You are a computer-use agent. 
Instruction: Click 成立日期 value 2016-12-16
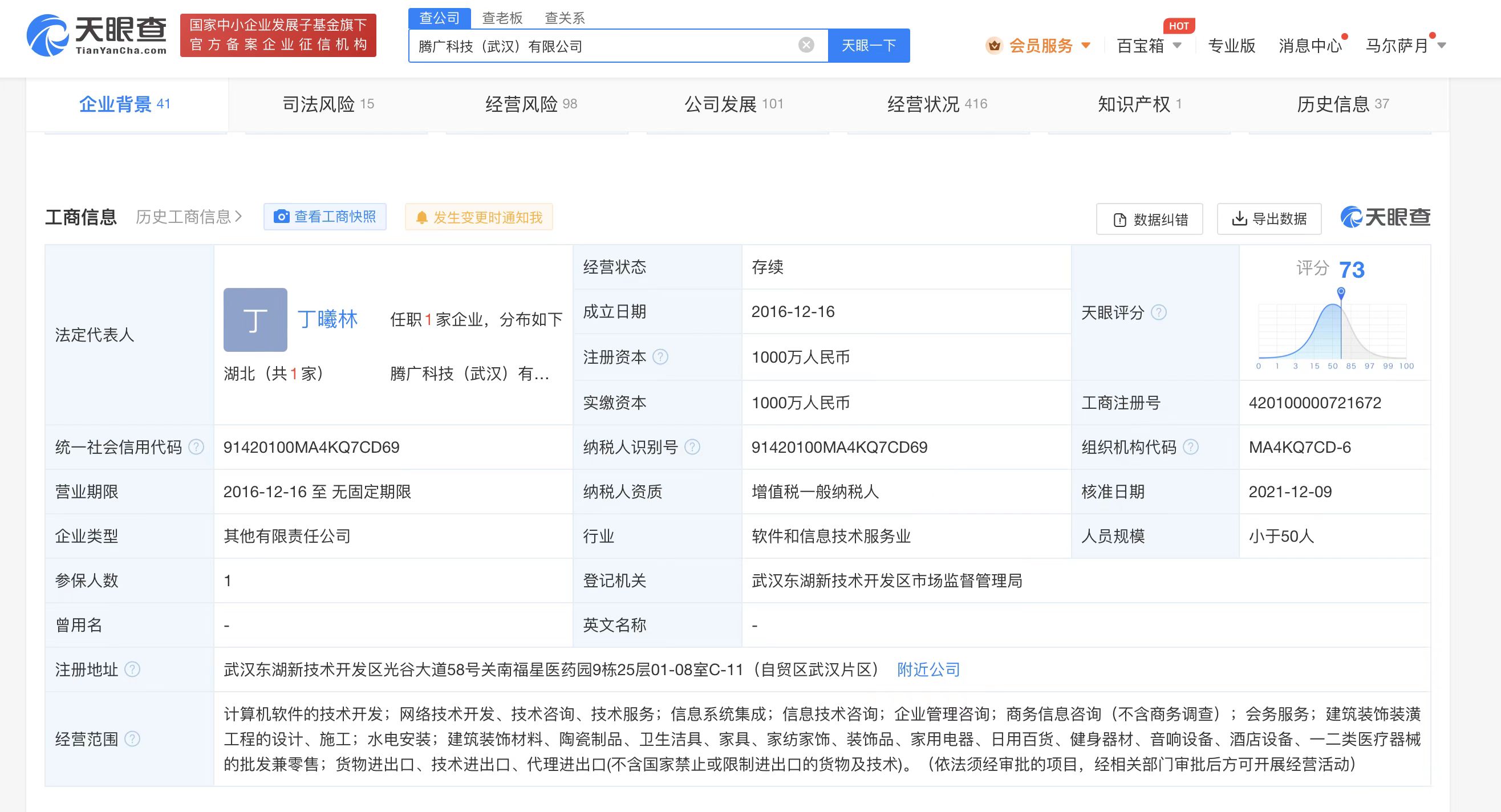coord(793,312)
